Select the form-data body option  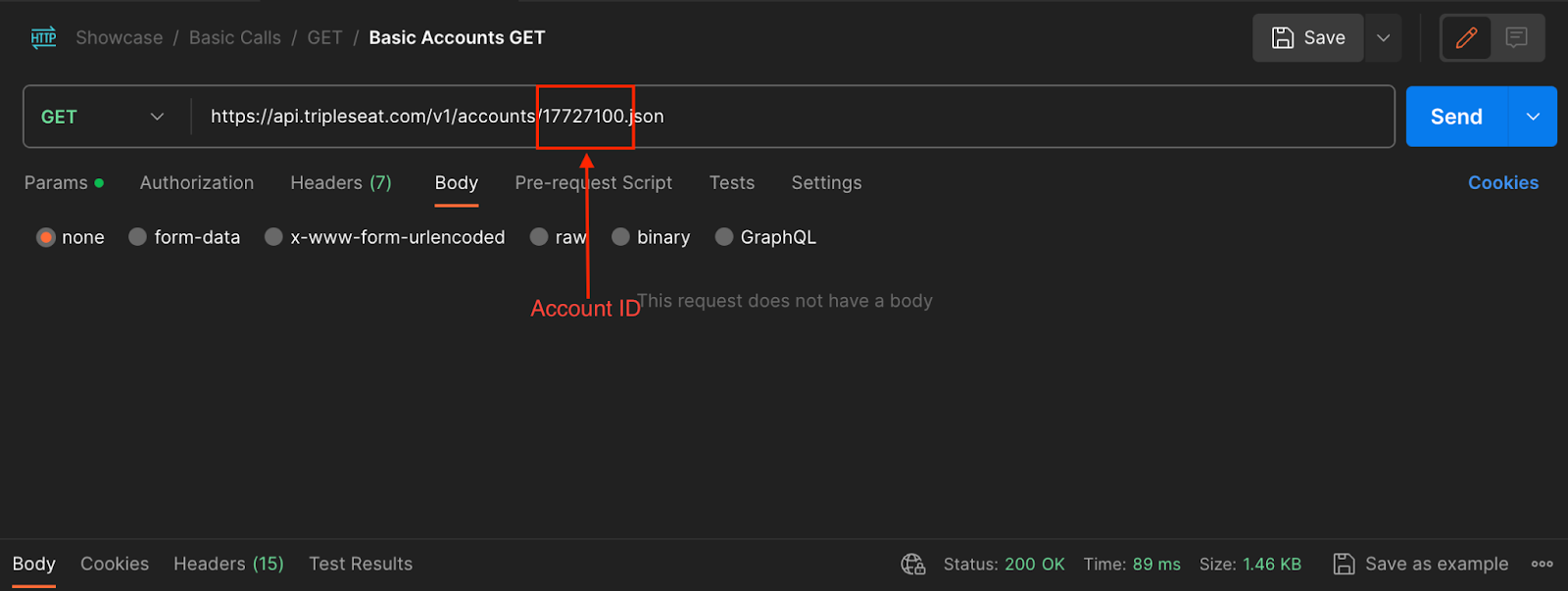pos(184,237)
